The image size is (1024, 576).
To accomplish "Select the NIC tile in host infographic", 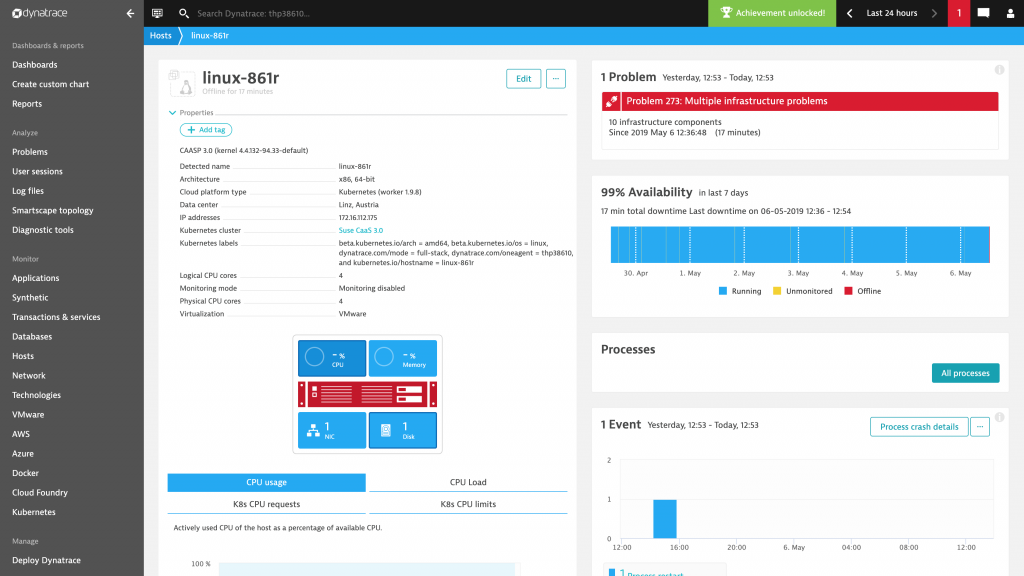I will [x=332, y=430].
